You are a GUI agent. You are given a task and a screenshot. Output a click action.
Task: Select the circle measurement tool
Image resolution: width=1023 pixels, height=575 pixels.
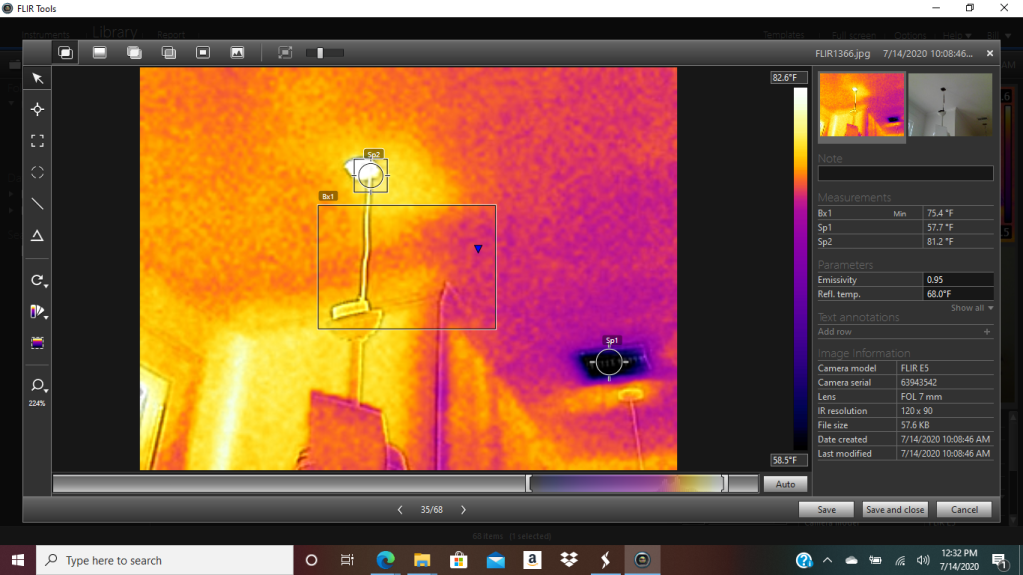[38, 172]
